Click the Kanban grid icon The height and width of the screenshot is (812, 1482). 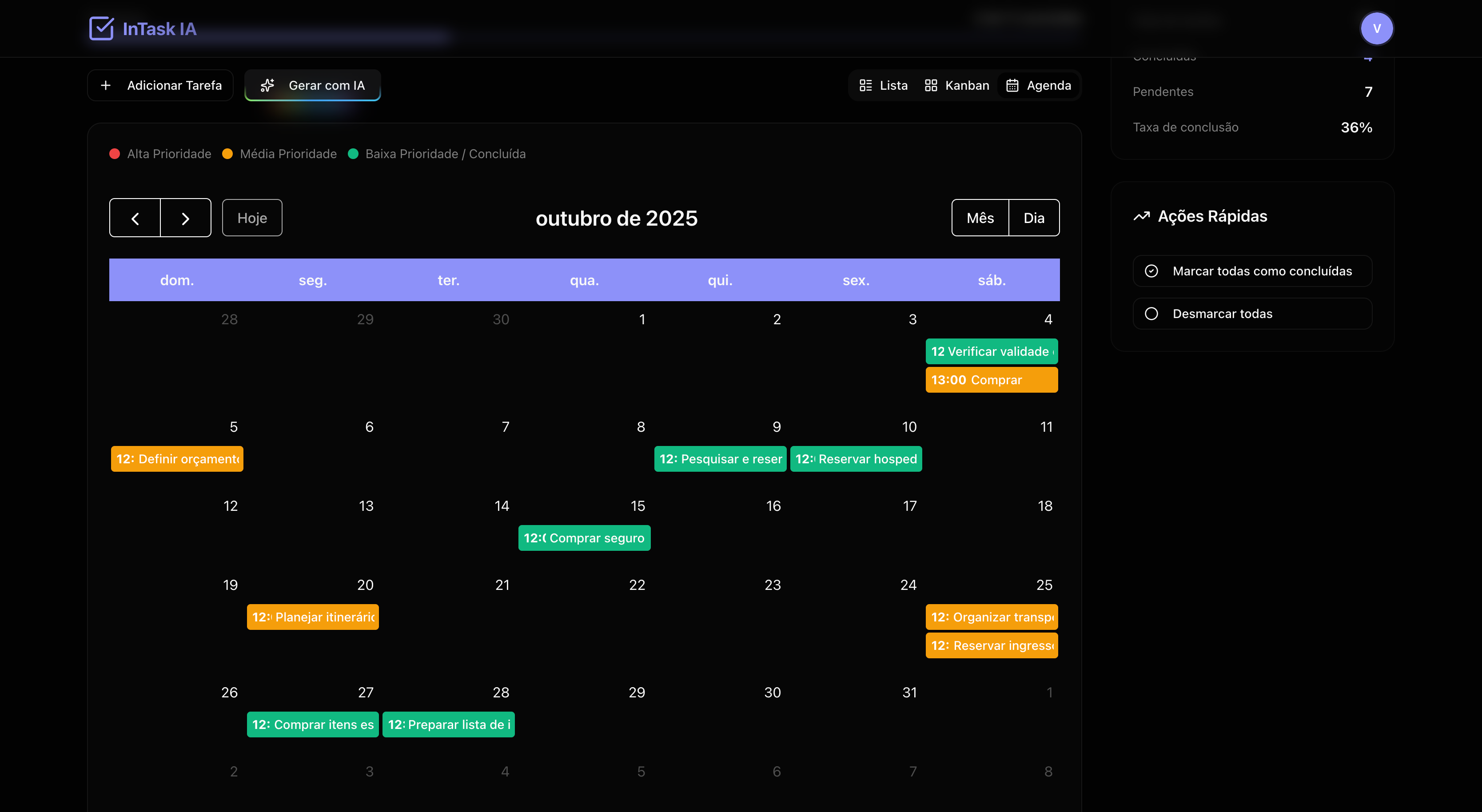click(x=931, y=86)
